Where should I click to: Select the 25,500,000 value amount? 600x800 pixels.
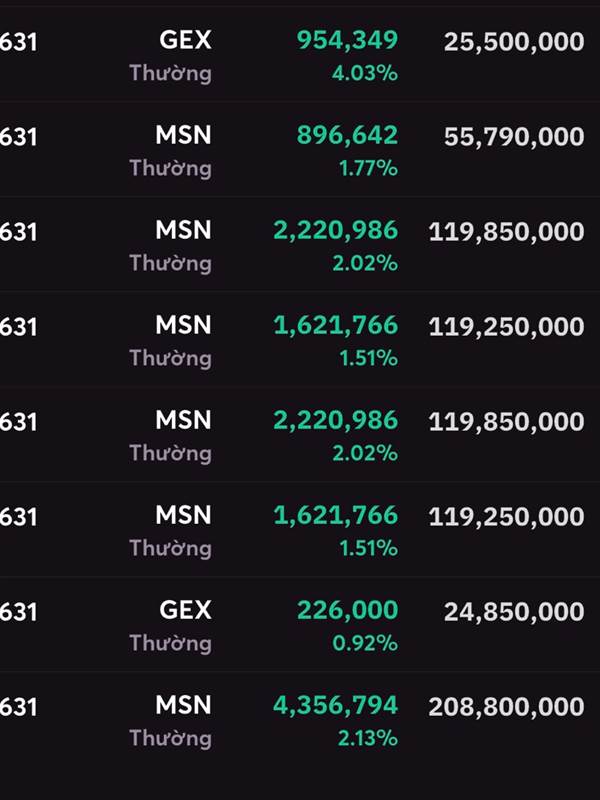click(x=514, y=41)
